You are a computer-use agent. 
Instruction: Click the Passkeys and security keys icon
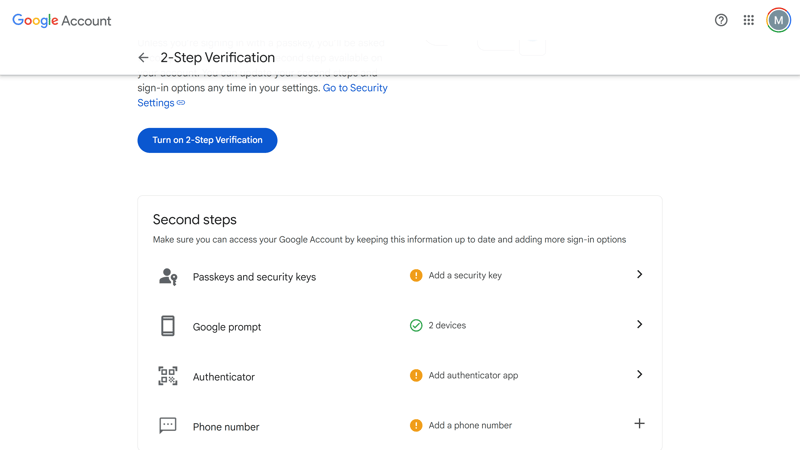(x=168, y=277)
